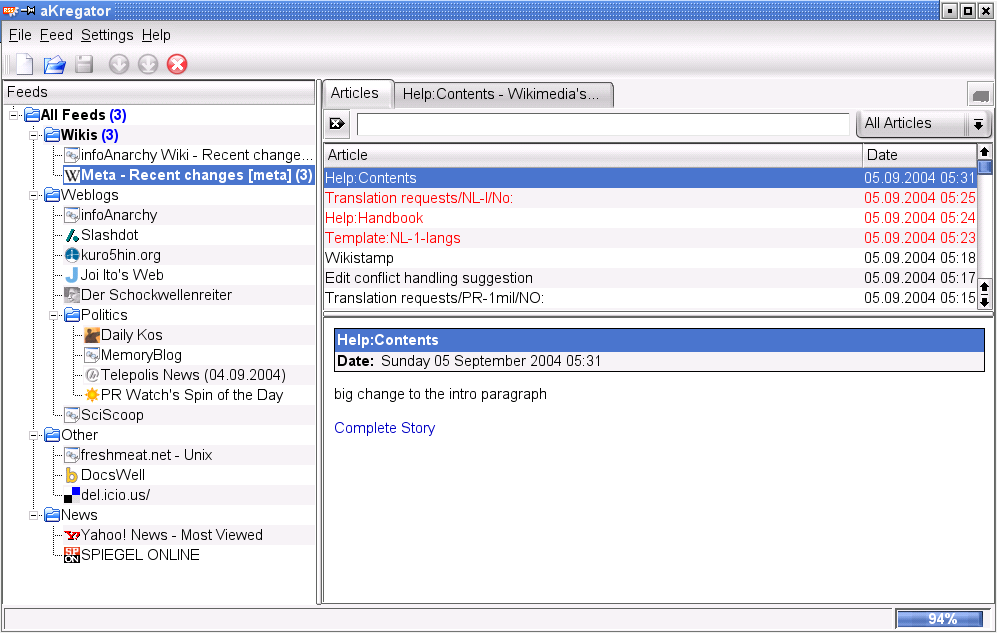The width and height of the screenshot is (997, 633).
Task: Click the clear search filter icon
Action: (x=337, y=123)
